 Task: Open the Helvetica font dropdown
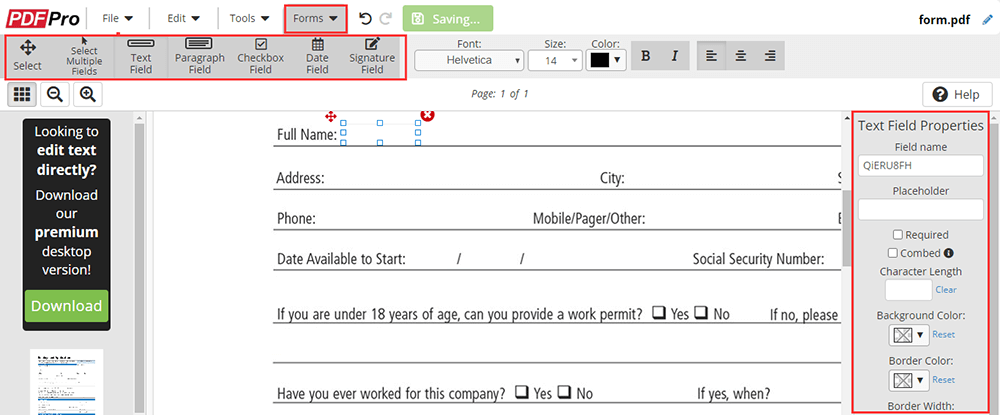469,61
